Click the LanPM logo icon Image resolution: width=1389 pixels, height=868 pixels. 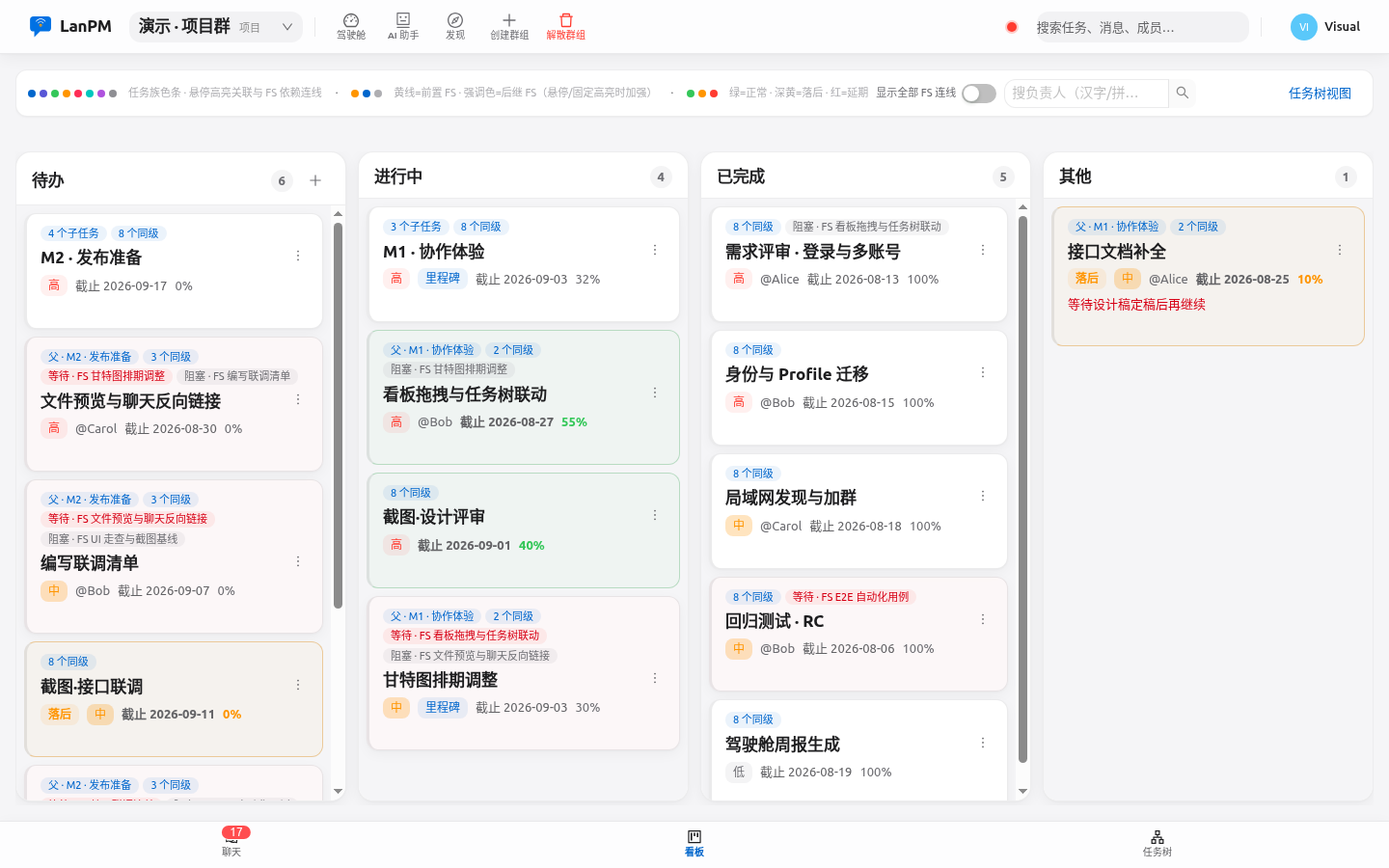pyautogui.click(x=40, y=26)
